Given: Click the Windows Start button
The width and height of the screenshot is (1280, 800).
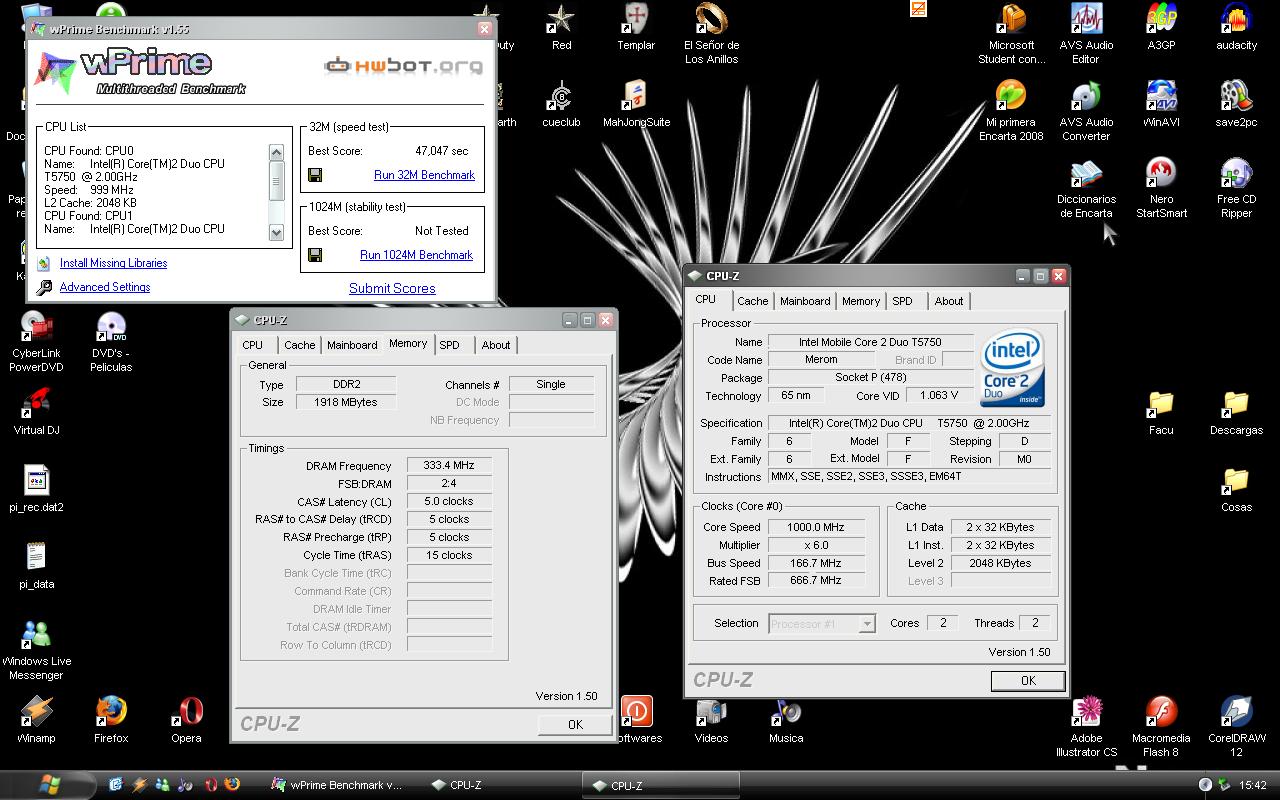Looking at the screenshot, I should [x=48, y=785].
